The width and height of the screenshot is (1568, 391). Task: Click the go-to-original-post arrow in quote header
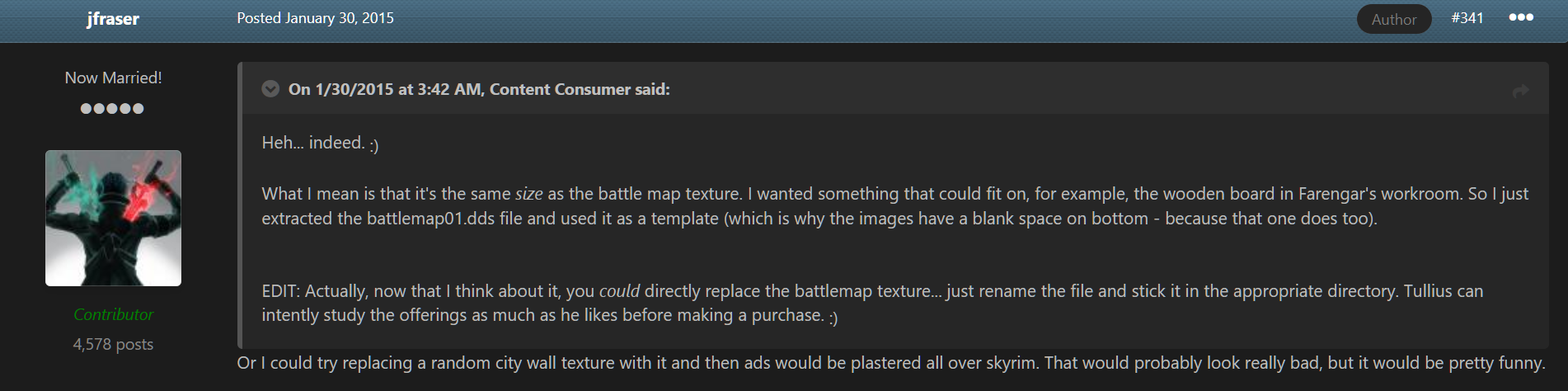tap(1521, 91)
